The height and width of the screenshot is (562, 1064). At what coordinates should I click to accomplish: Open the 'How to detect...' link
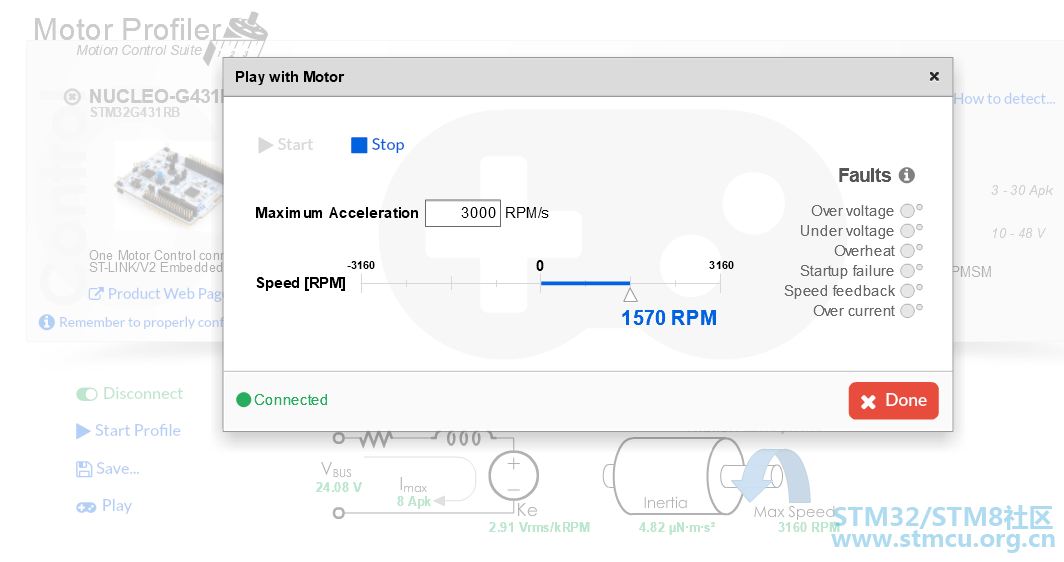1004,99
